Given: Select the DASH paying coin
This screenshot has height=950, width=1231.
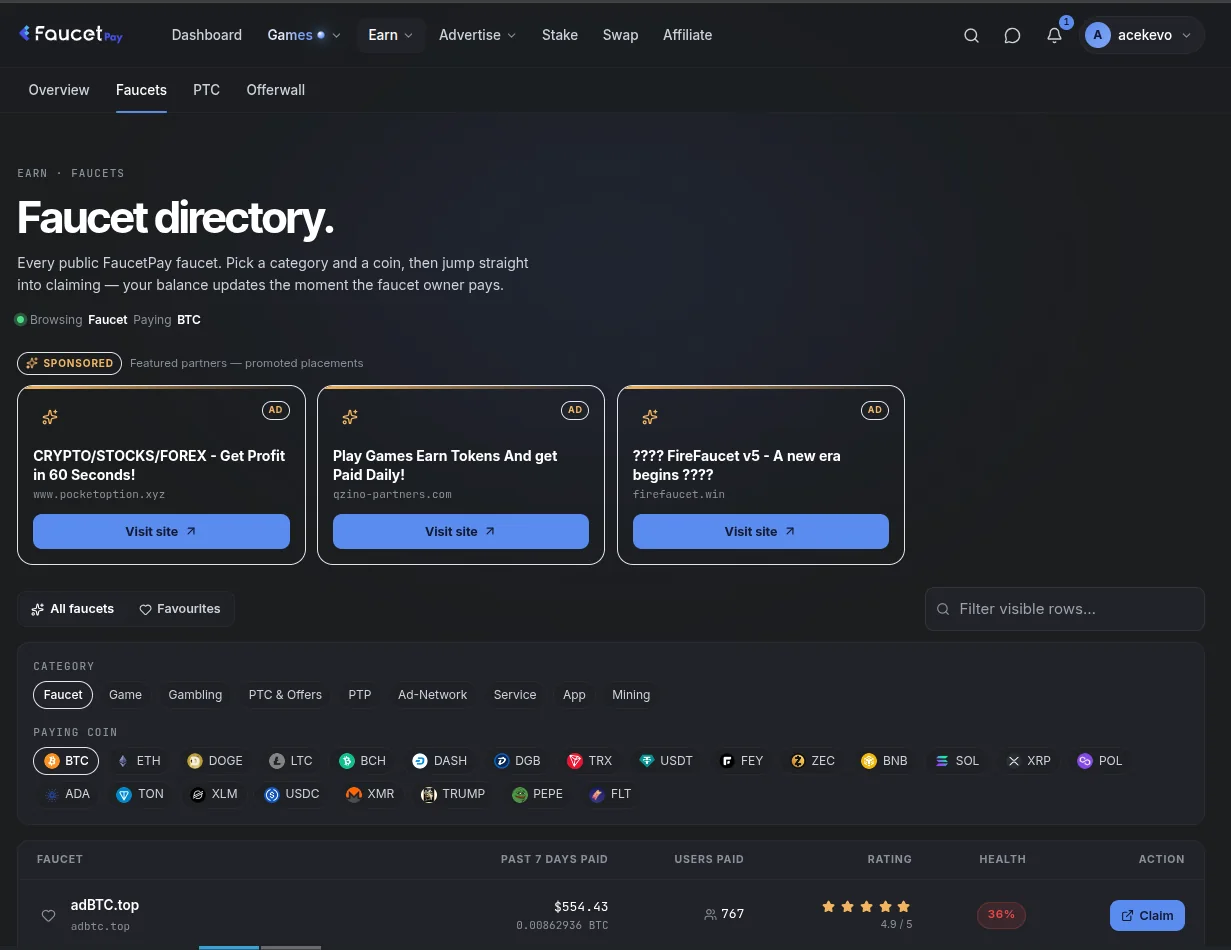Looking at the screenshot, I should tap(440, 761).
